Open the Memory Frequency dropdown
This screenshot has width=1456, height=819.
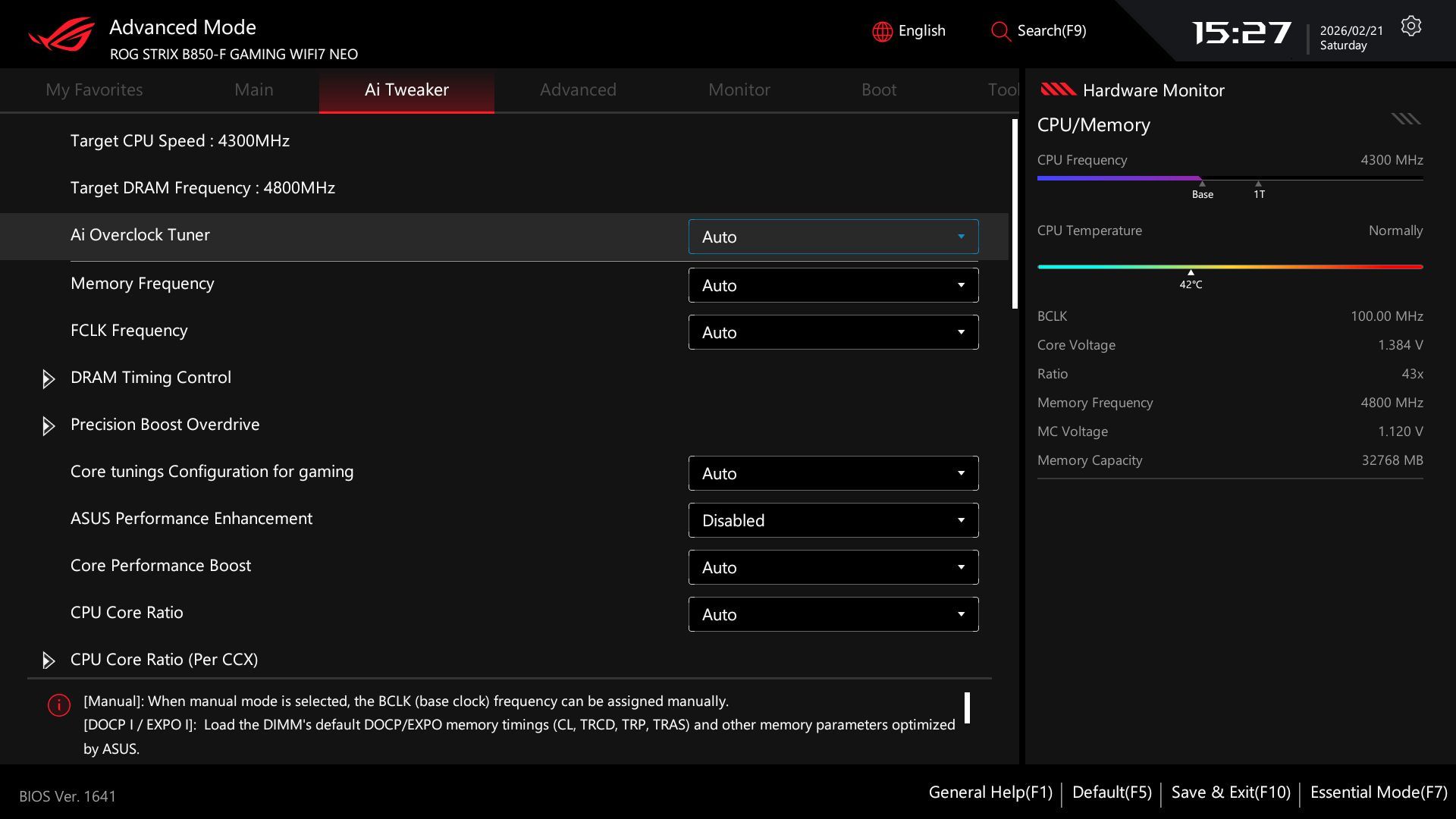[x=833, y=285]
